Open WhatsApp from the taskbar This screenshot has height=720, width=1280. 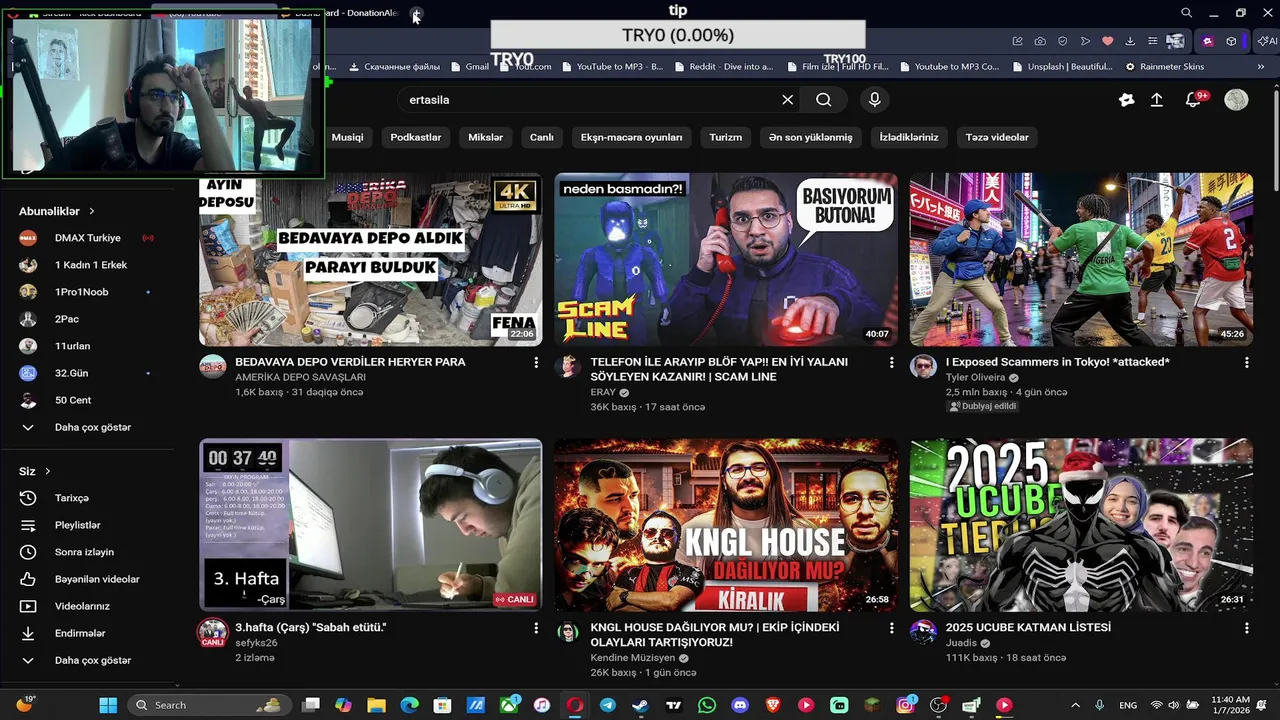(x=707, y=705)
